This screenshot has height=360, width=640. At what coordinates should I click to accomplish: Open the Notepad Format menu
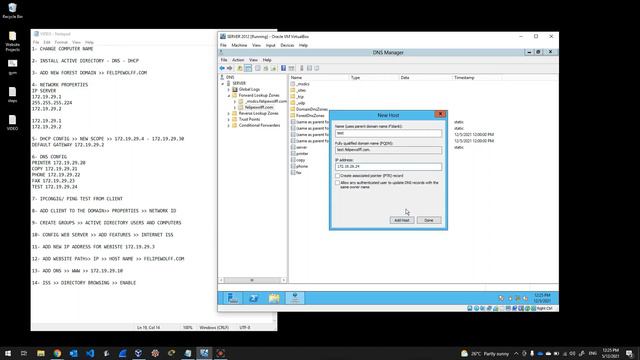61,42
